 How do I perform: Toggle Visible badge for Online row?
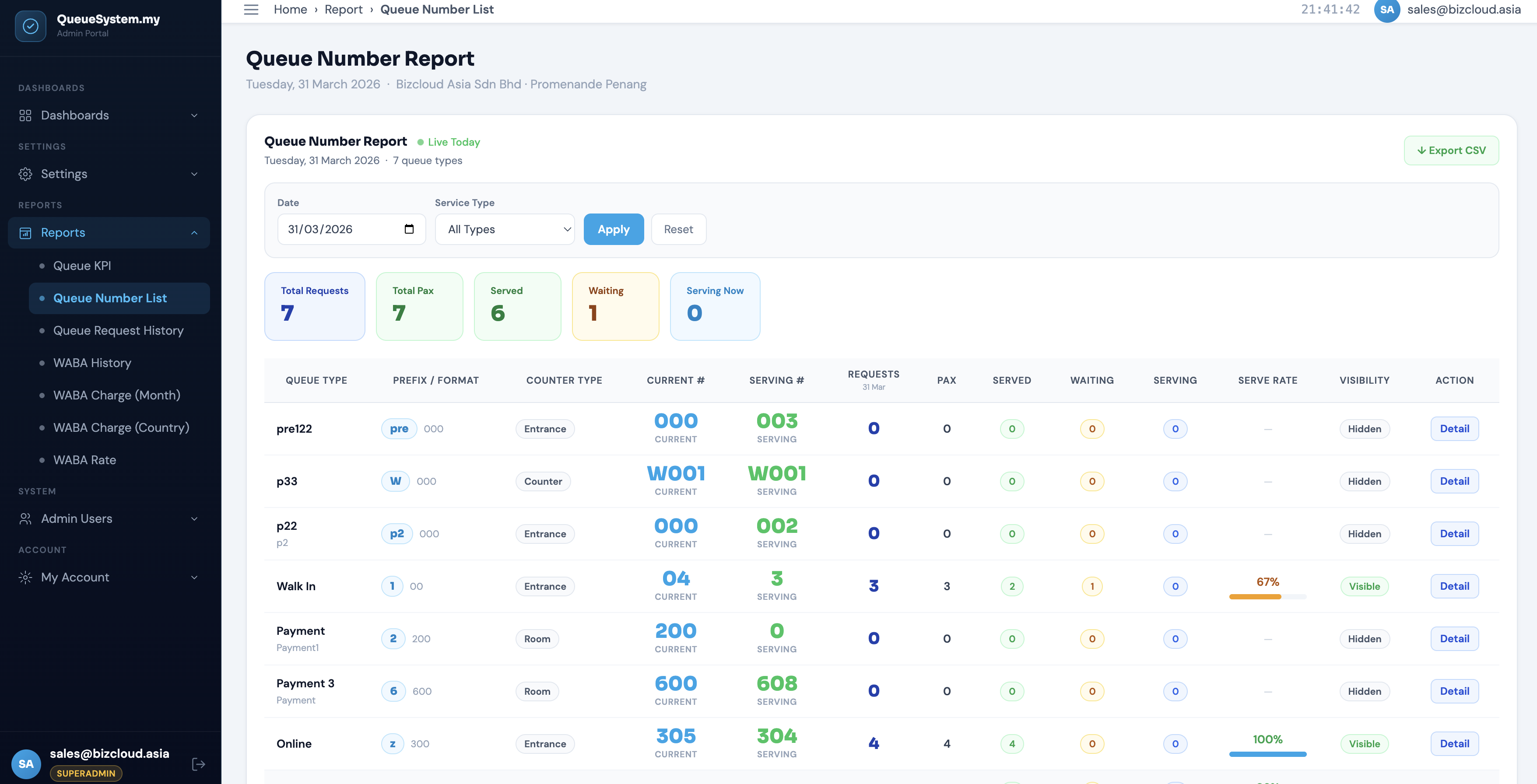point(1365,743)
